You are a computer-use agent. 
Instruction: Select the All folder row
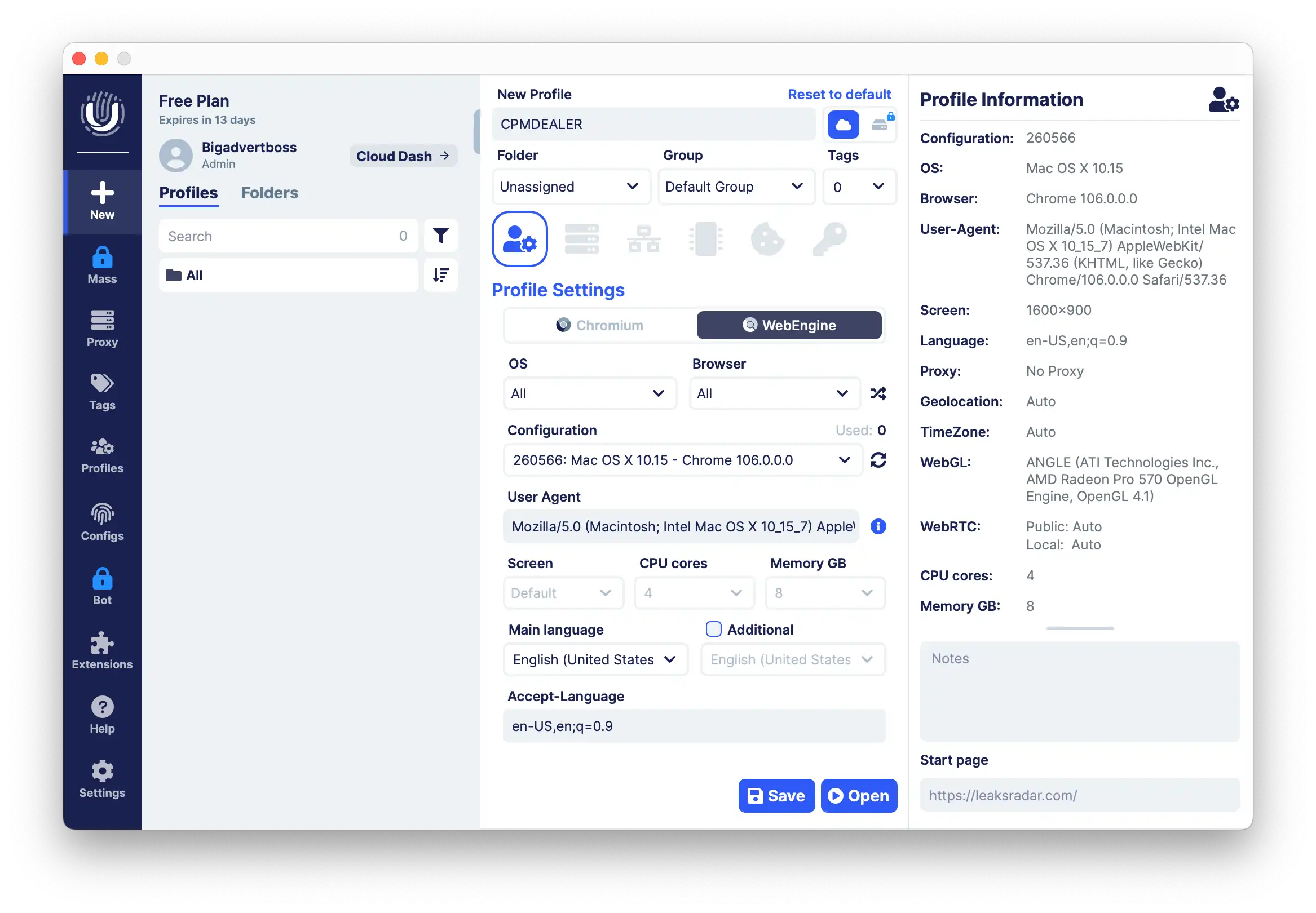[288, 275]
